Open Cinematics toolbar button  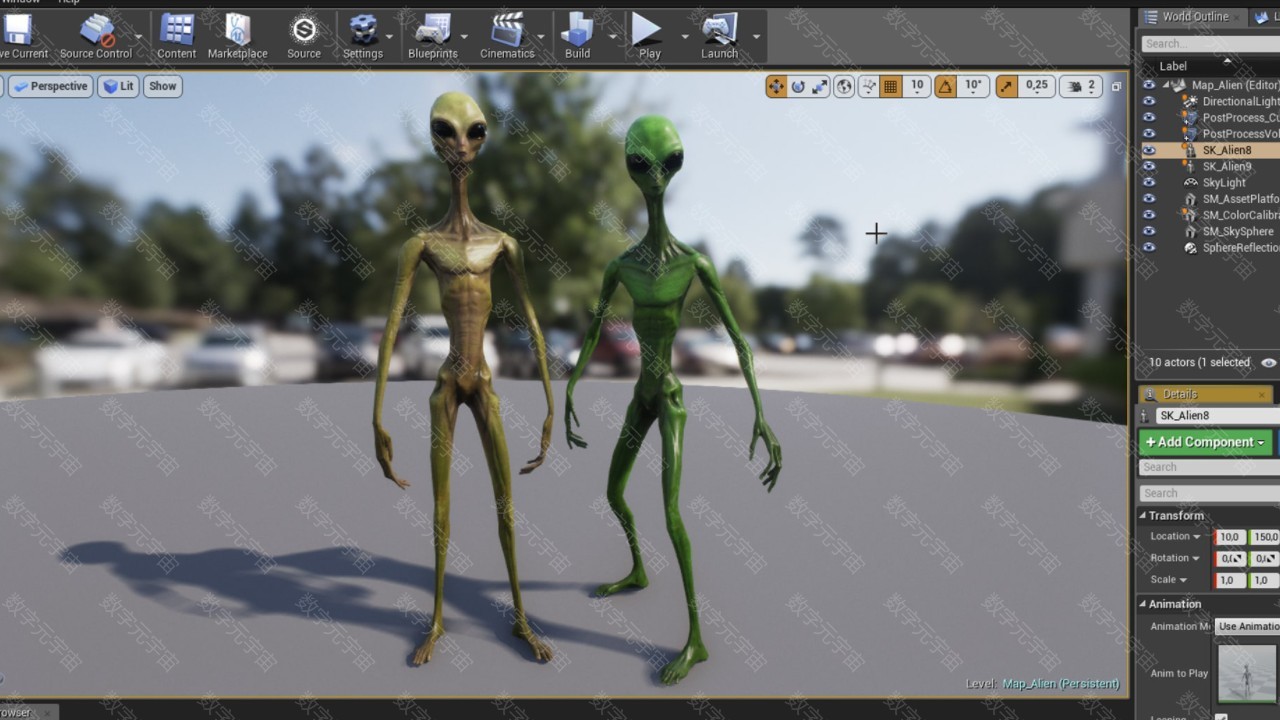[x=507, y=36]
